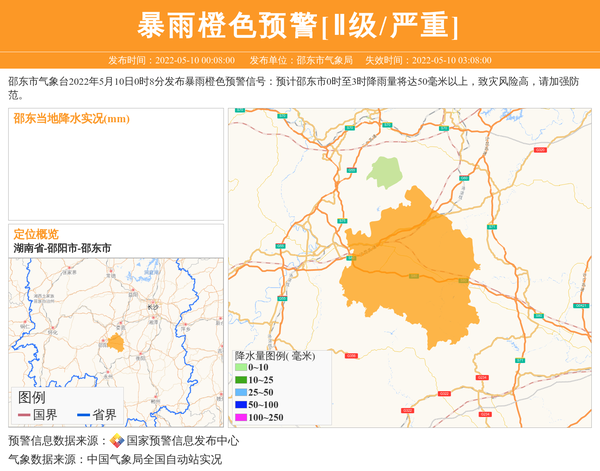The image size is (600, 471).
Task: Click the 发布时间 timestamp in header bar
Action: [171, 60]
